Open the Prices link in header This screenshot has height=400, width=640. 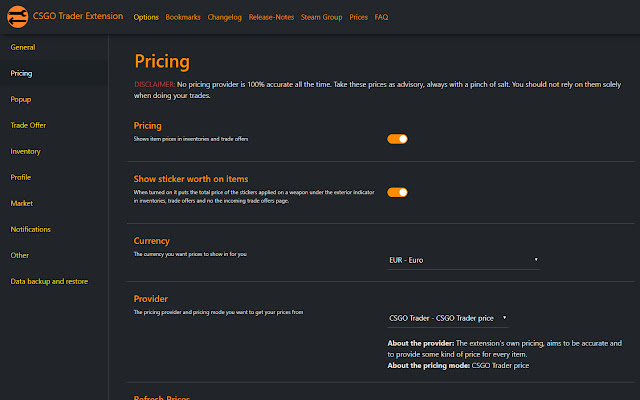[358, 17]
